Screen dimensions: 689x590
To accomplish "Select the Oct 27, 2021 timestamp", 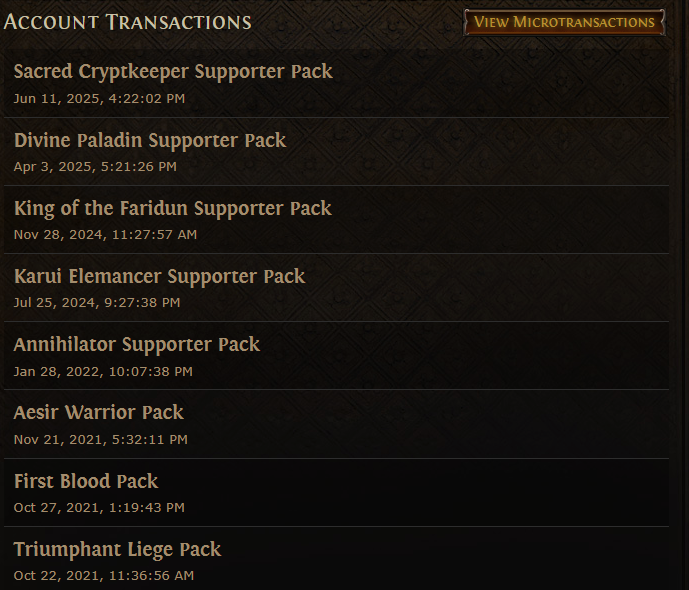I will tap(99, 507).
